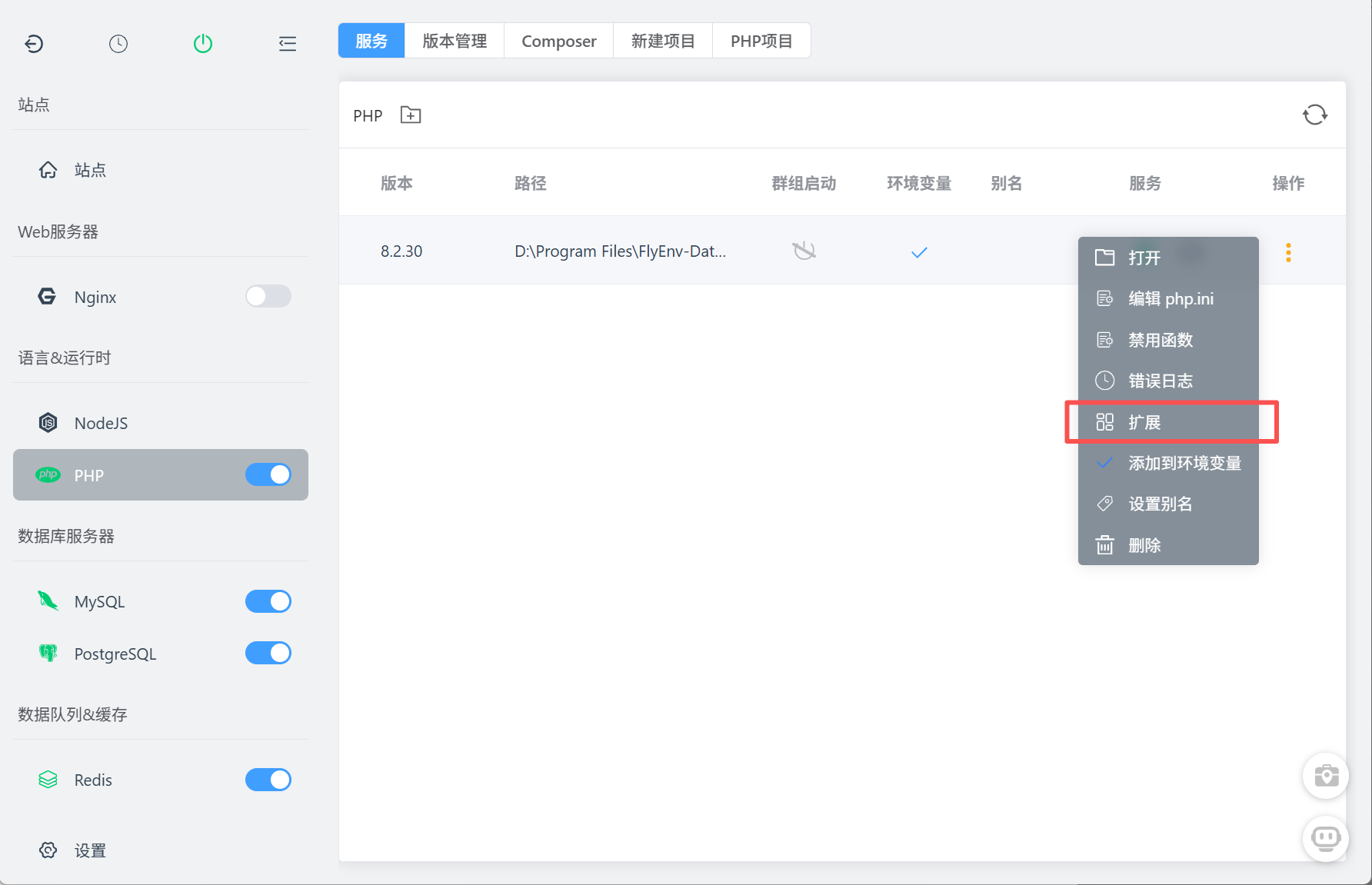
Task: Open the 版本管理 tab
Action: click(x=455, y=41)
